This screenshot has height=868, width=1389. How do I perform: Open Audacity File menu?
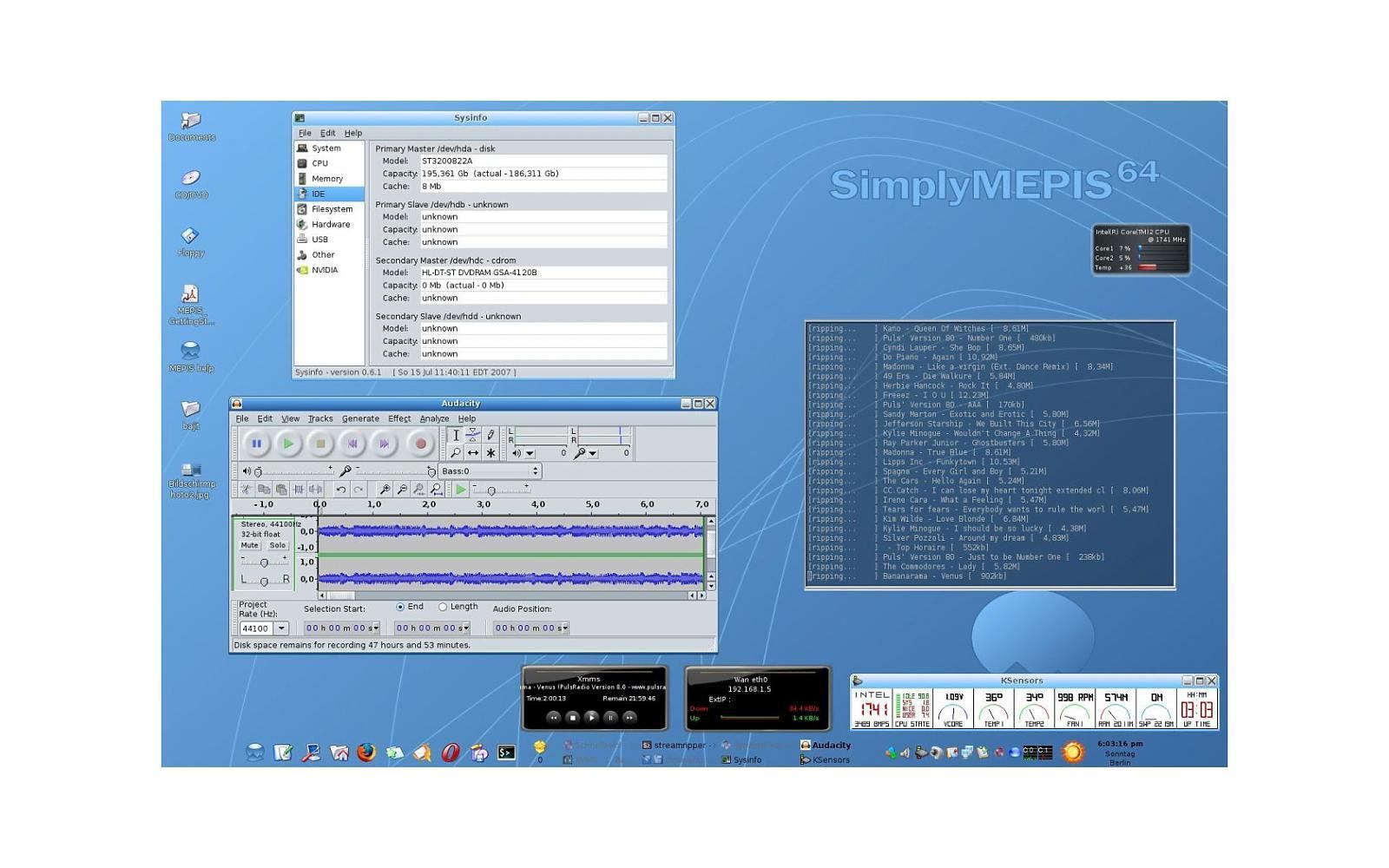(242, 418)
